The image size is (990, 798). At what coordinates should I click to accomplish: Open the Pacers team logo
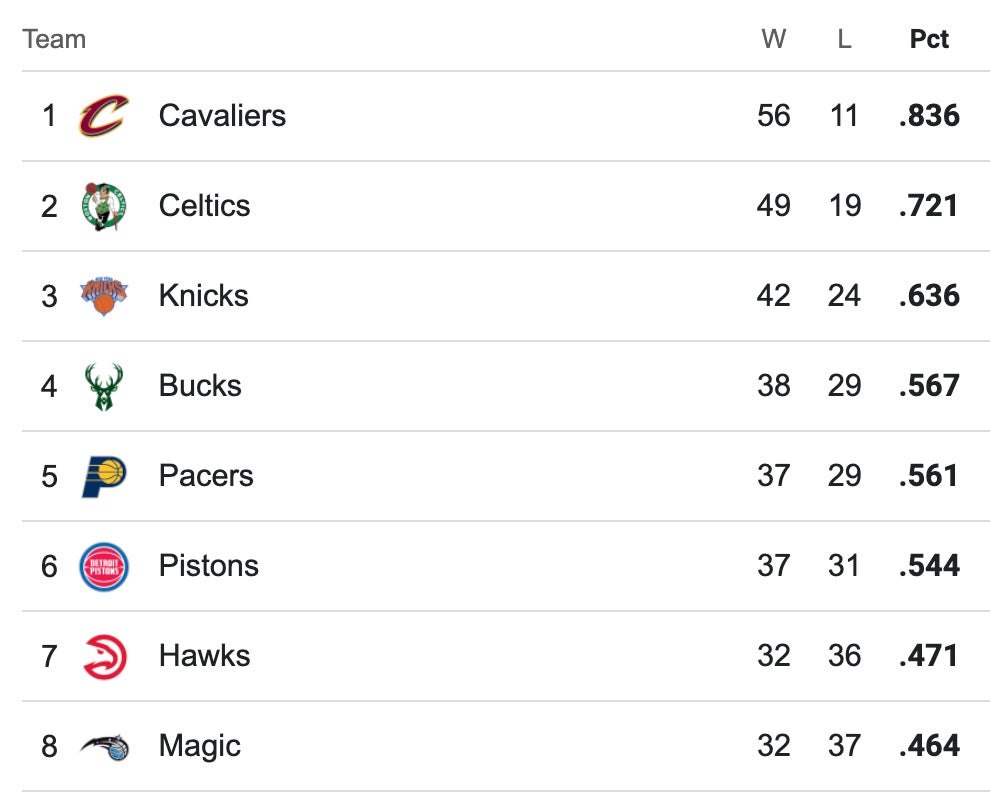click(104, 476)
